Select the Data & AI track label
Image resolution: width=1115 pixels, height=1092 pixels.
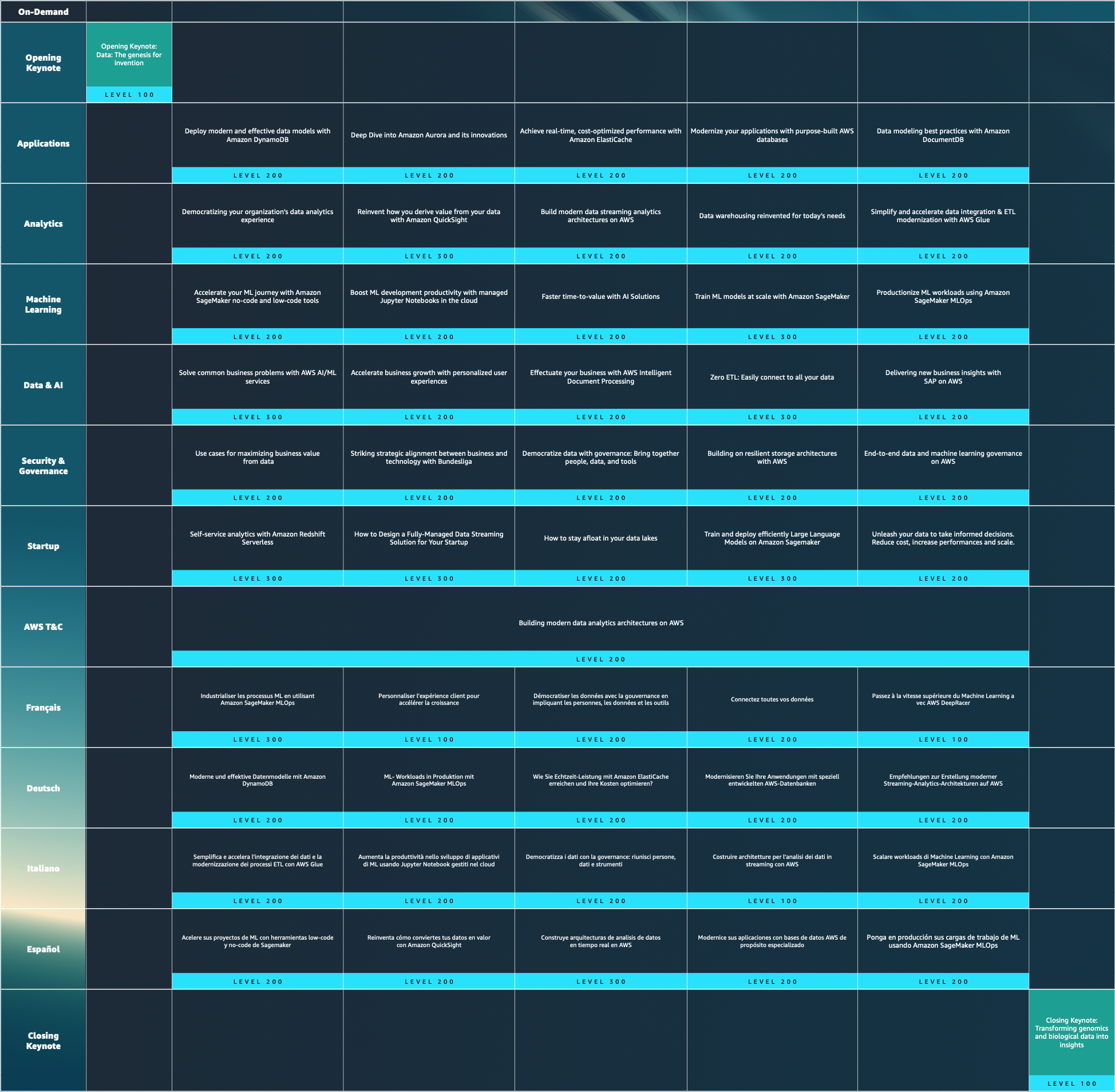point(43,385)
